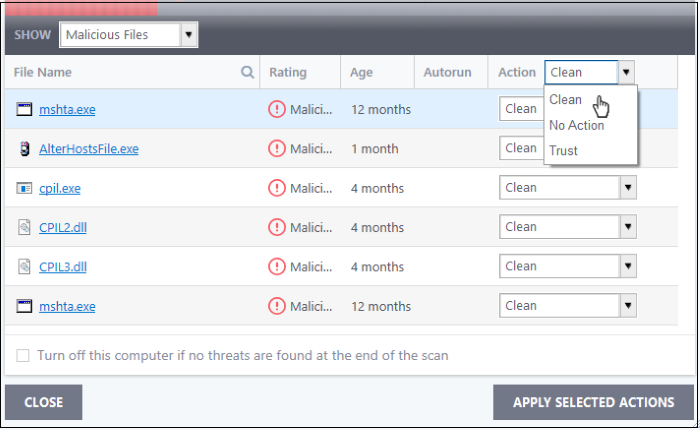Click the AlterHostsFile.exe file icon

[25, 149]
